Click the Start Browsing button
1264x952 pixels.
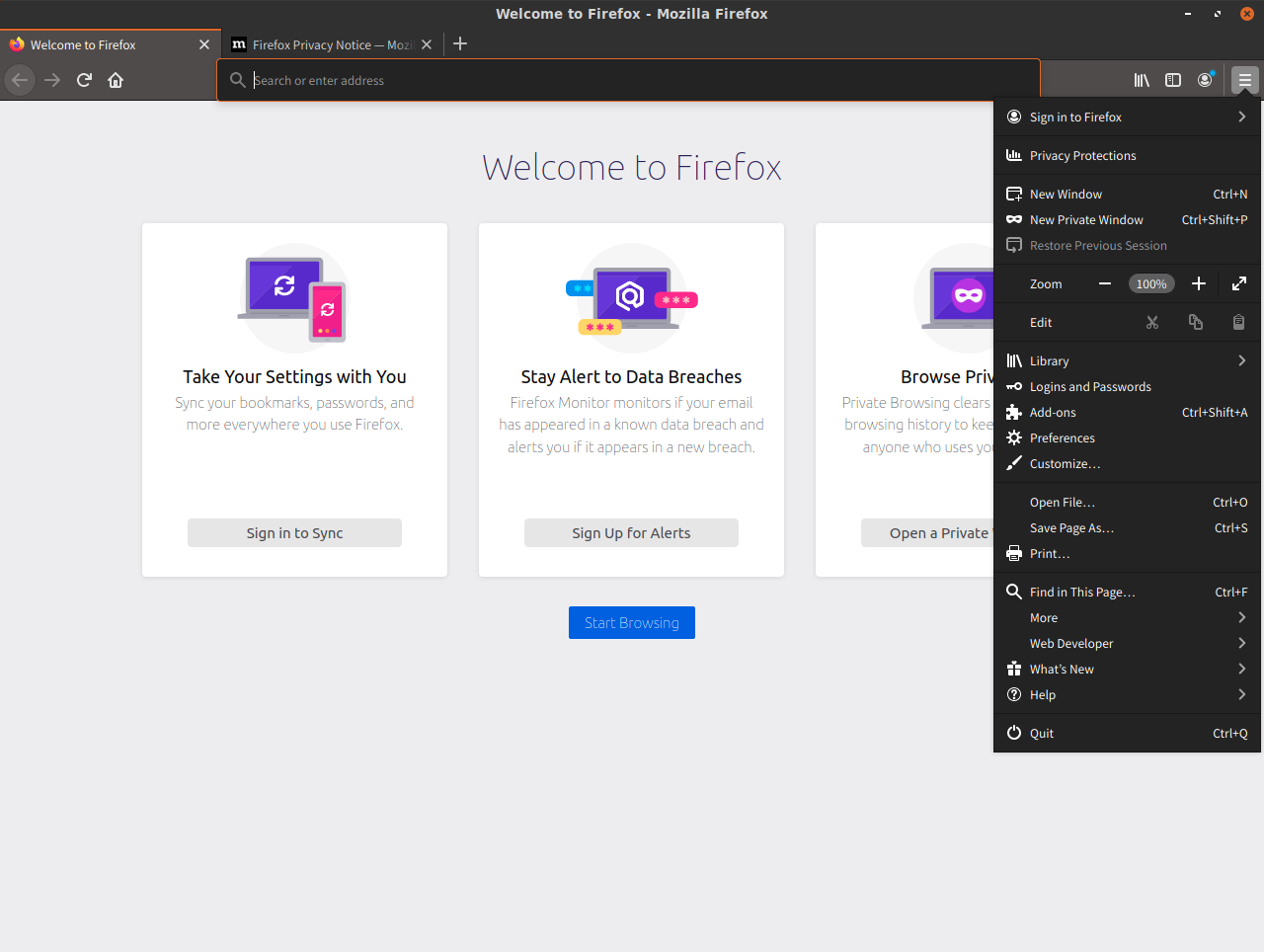[x=632, y=622]
